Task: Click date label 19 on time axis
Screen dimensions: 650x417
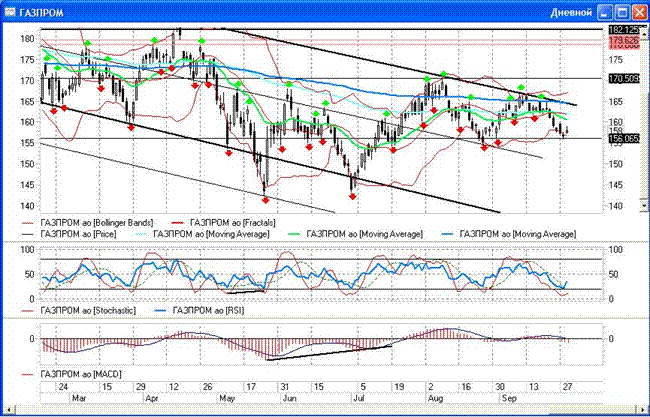Action: click(399, 387)
